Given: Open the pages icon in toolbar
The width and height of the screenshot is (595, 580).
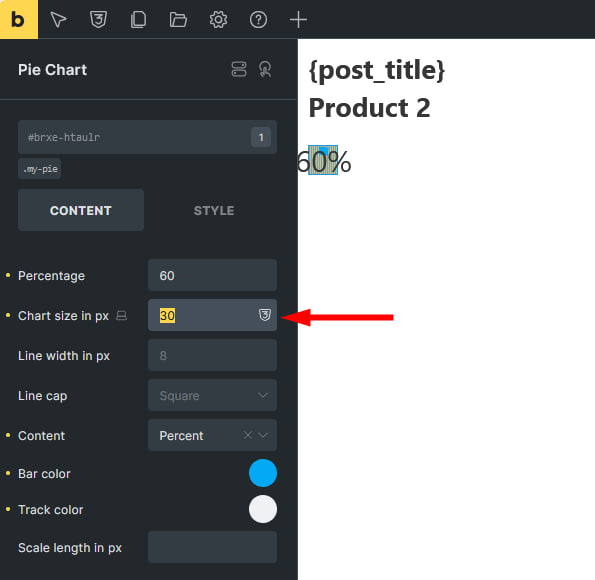Looking at the screenshot, I should [x=138, y=20].
